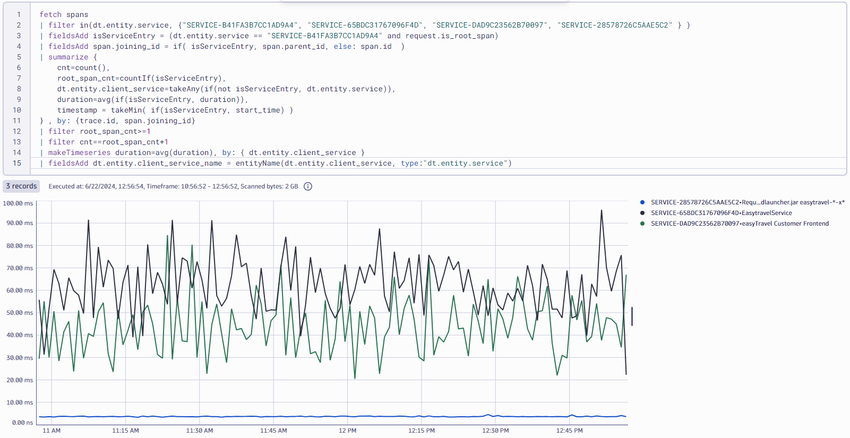Image resolution: width=850 pixels, height=438 pixels.
Task: Click "isServiceEntry =" fieldsAdd line
Action: tap(269, 36)
